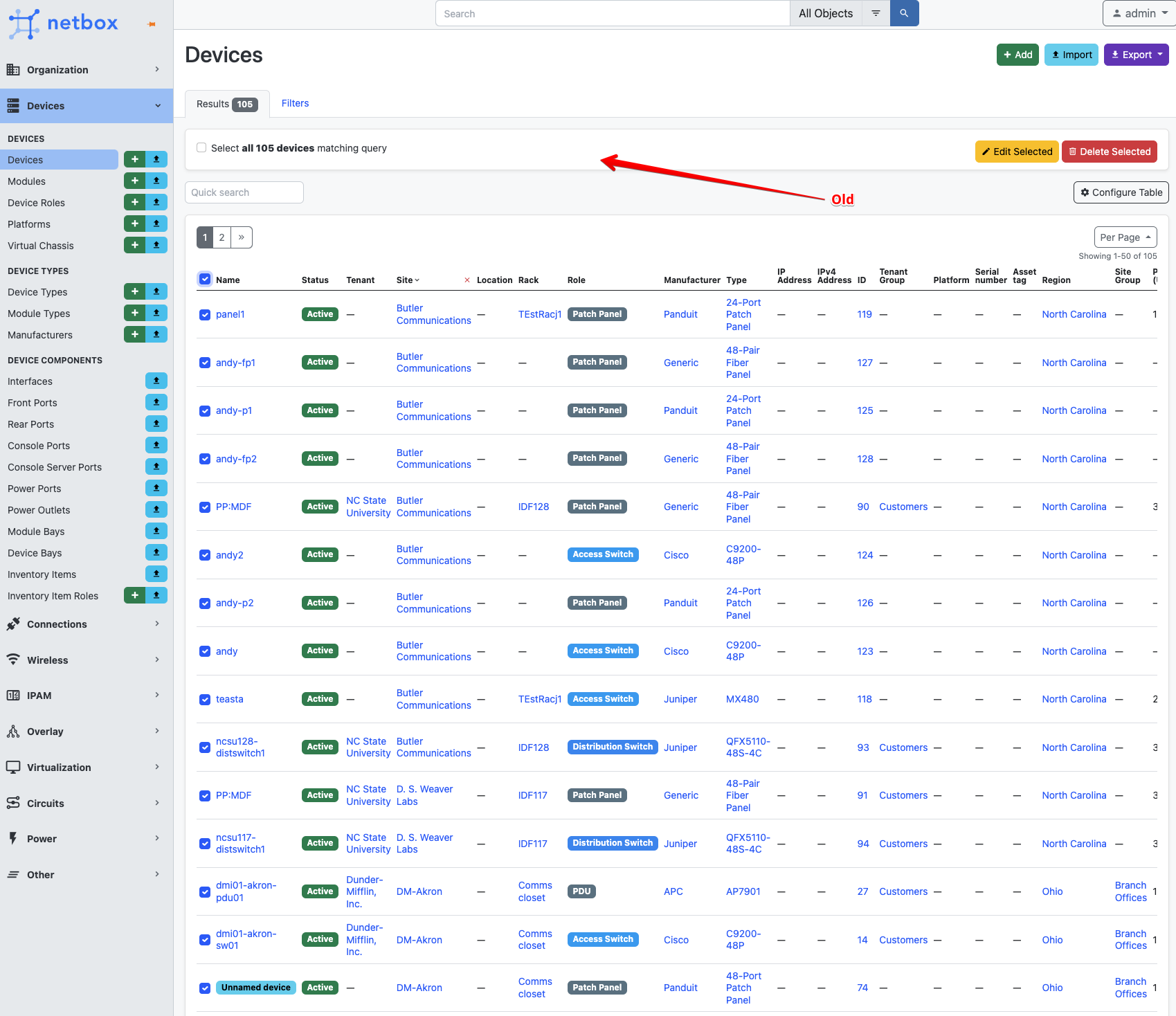
Task: Click import icon beside Platforms
Action: tap(156, 224)
